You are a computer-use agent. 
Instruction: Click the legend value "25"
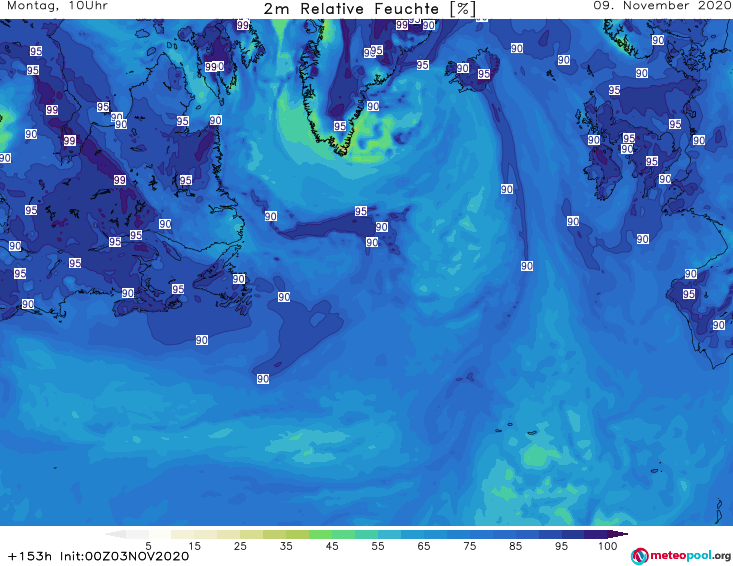[240, 546]
